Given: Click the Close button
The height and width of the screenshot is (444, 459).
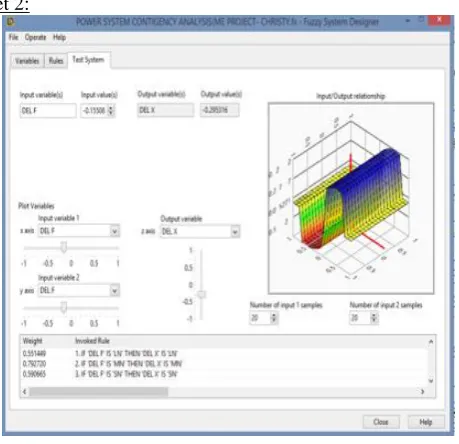Looking at the screenshot, I should tap(381, 422).
